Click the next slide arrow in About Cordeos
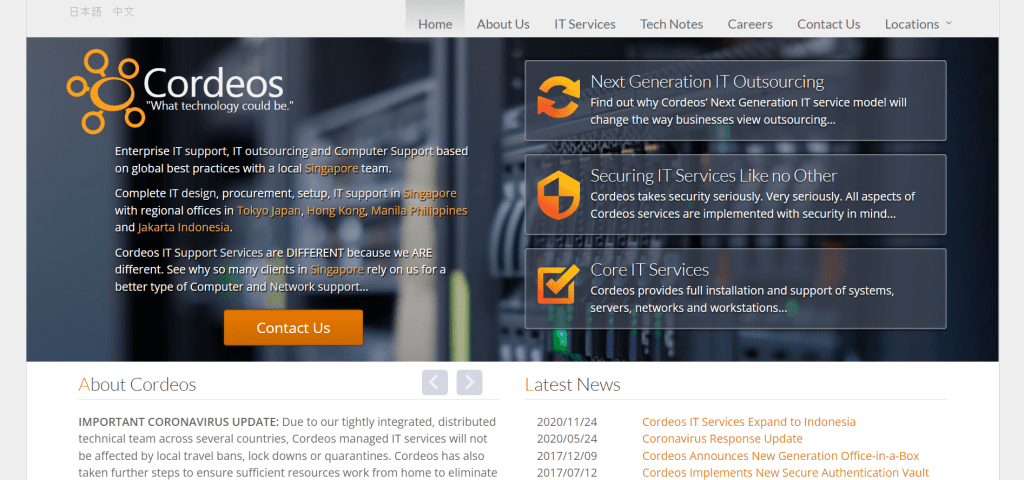 (470, 383)
